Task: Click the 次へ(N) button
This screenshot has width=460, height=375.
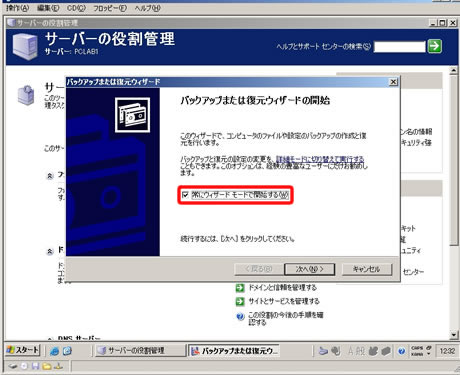Action: pyautogui.click(x=309, y=269)
